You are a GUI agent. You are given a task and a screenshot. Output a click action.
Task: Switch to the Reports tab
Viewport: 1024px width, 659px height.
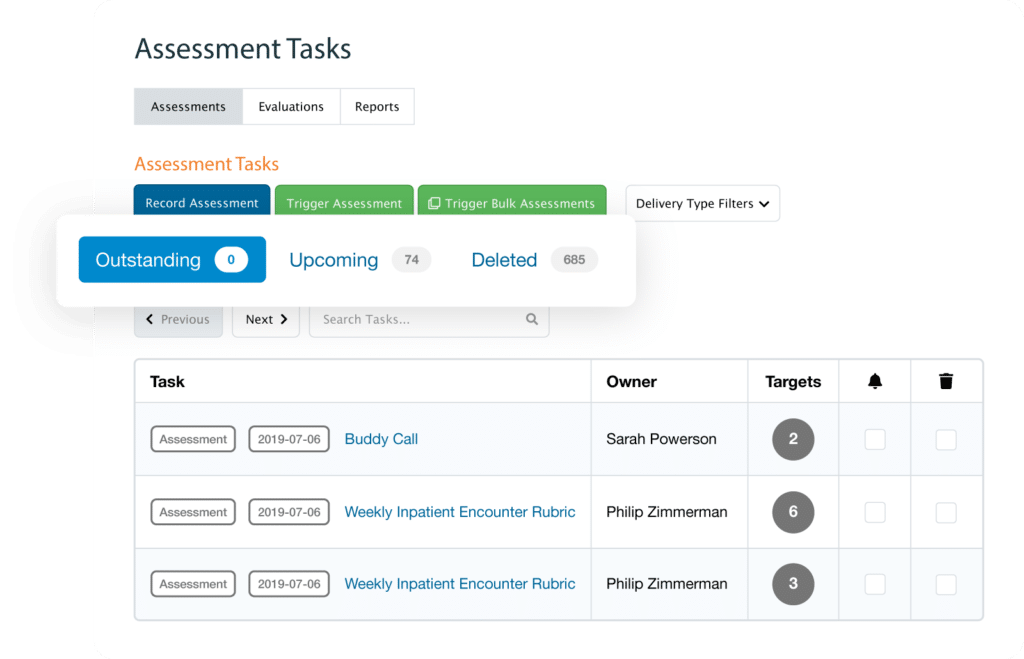point(377,106)
